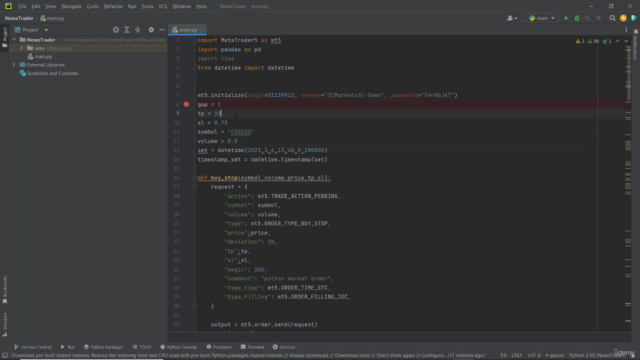Open the Navigate menu
640x360 pixels.
(x=71, y=6)
